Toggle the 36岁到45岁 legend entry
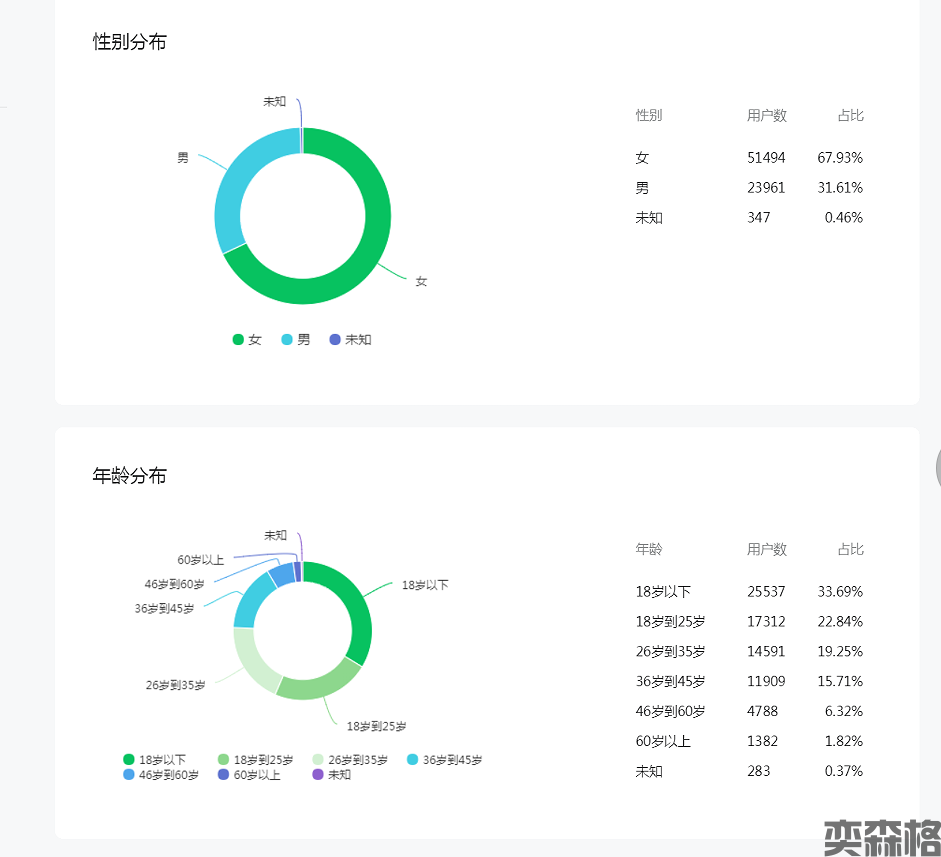The width and height of the screenshot is (941, 857). pos(444,760)
